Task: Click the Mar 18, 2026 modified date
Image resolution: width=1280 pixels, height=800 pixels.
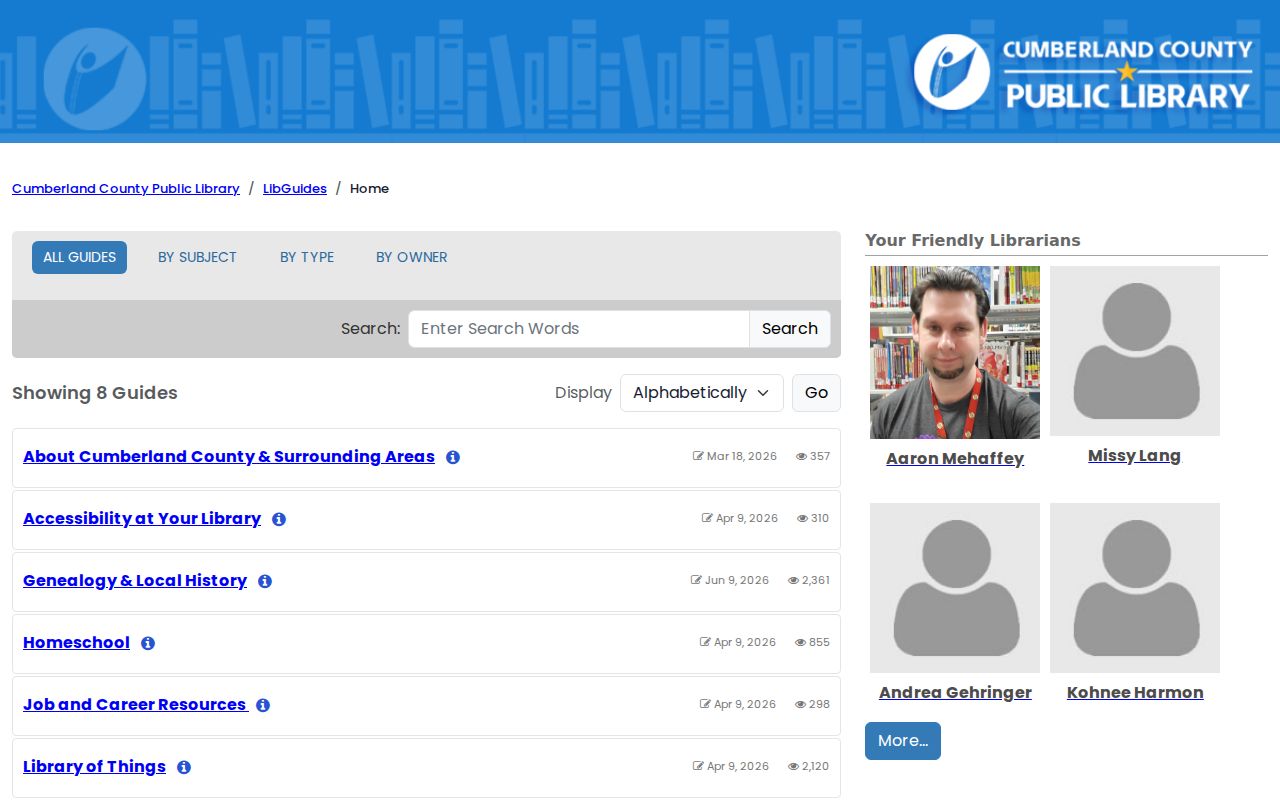Action: (735, 457)
